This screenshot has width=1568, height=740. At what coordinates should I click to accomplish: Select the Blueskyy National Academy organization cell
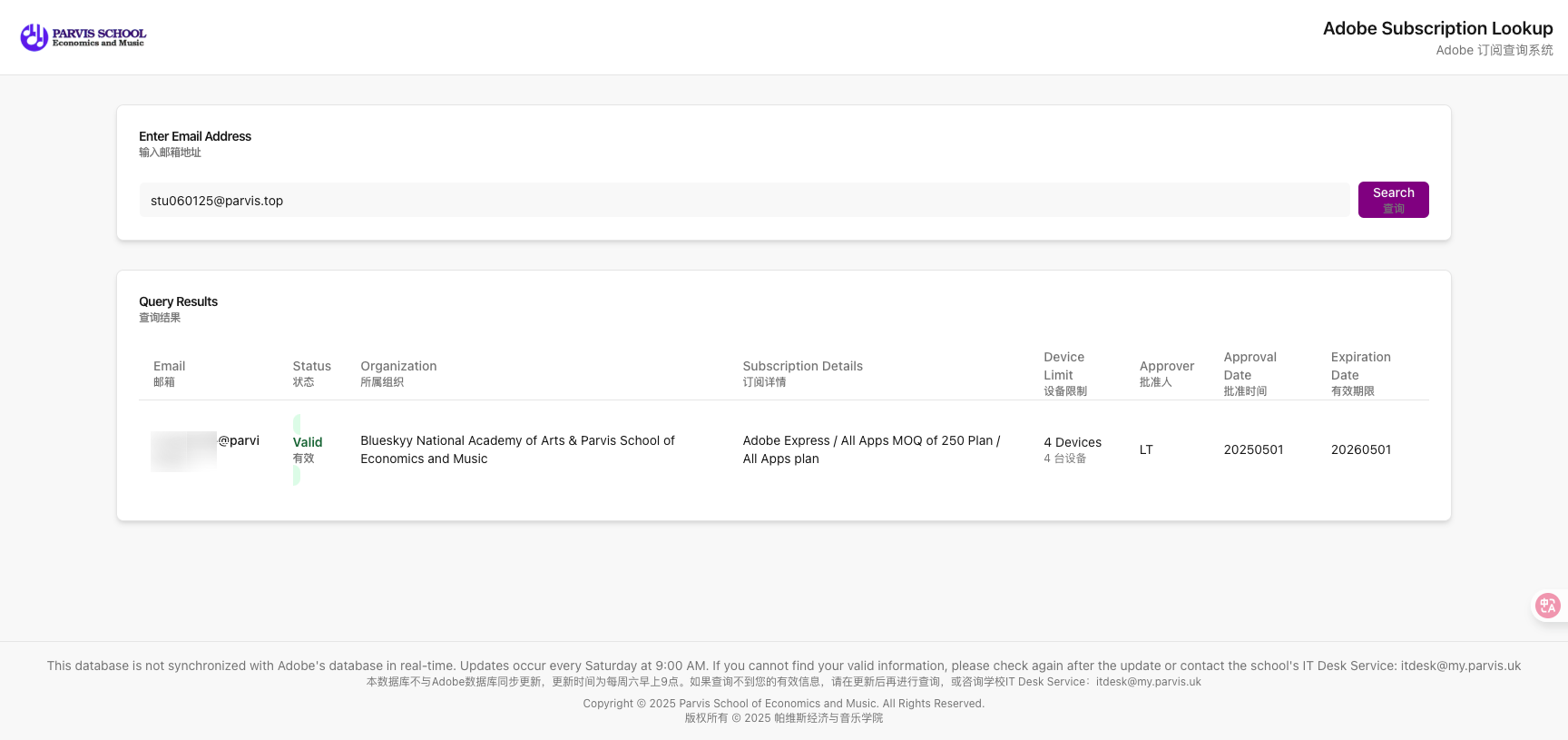click(517, 449)
